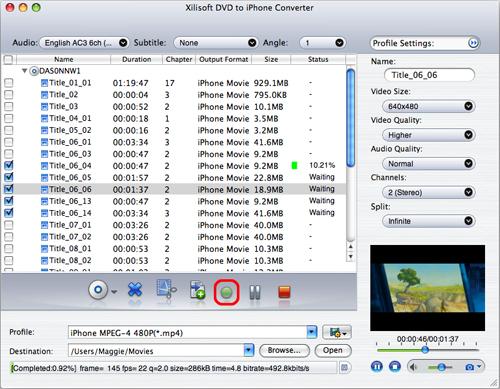Screen dimensions: 500x389
Task: Check the Title_07_01 checkbox
Action: point(9,225)
